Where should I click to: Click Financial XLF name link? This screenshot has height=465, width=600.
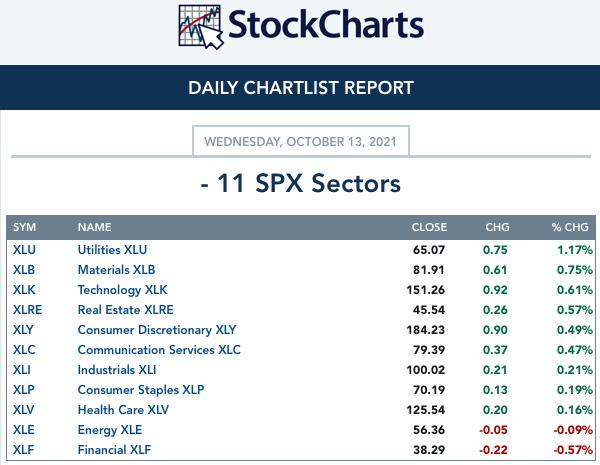114,450
